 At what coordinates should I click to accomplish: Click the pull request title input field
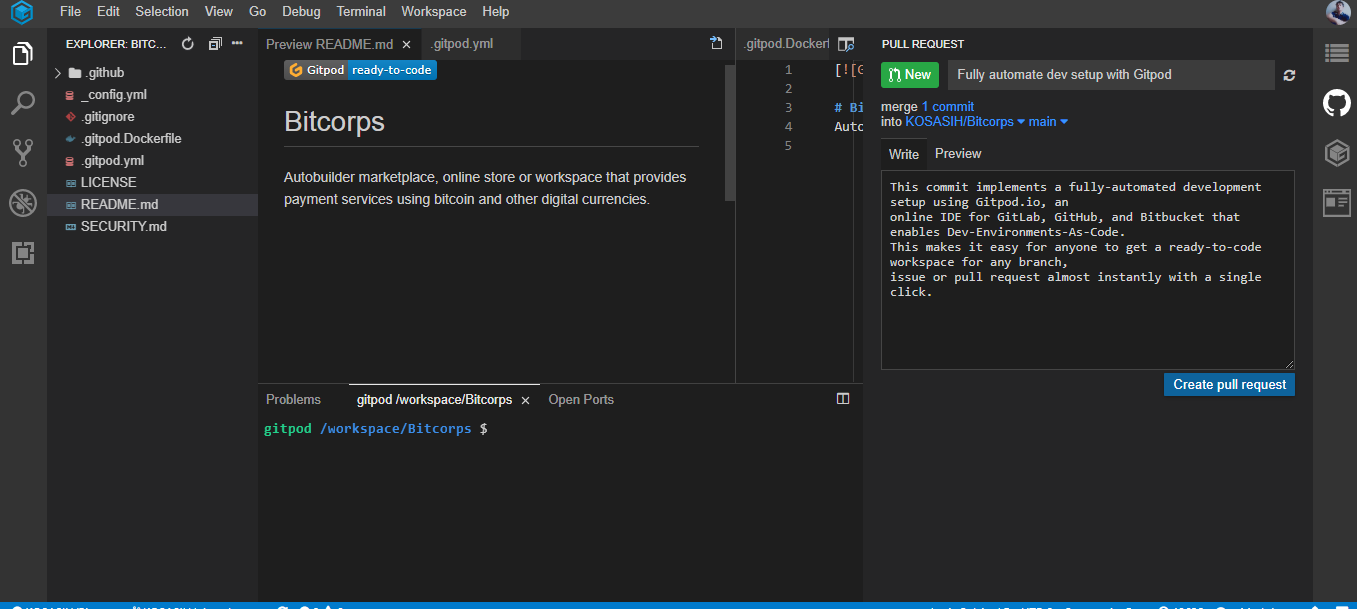(x=1111, y=74)
